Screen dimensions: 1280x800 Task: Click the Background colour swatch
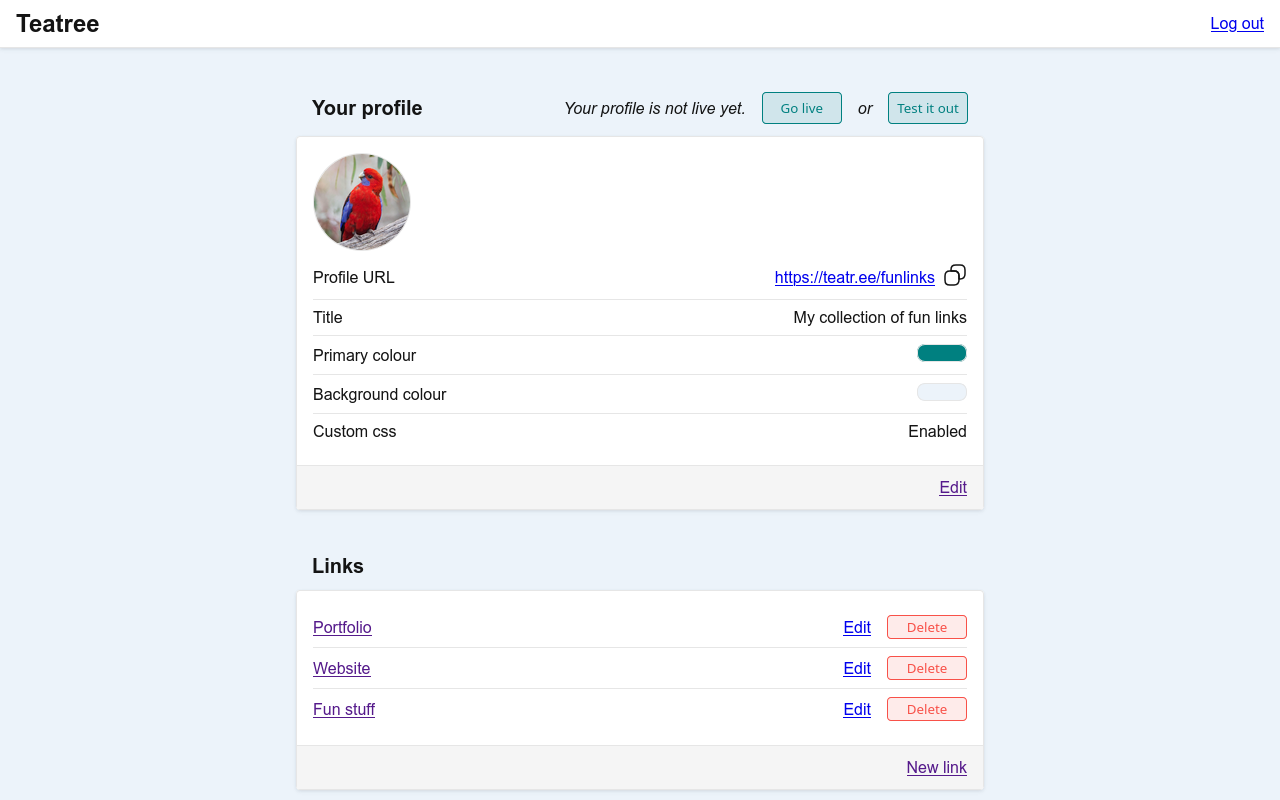pos(941,392)
